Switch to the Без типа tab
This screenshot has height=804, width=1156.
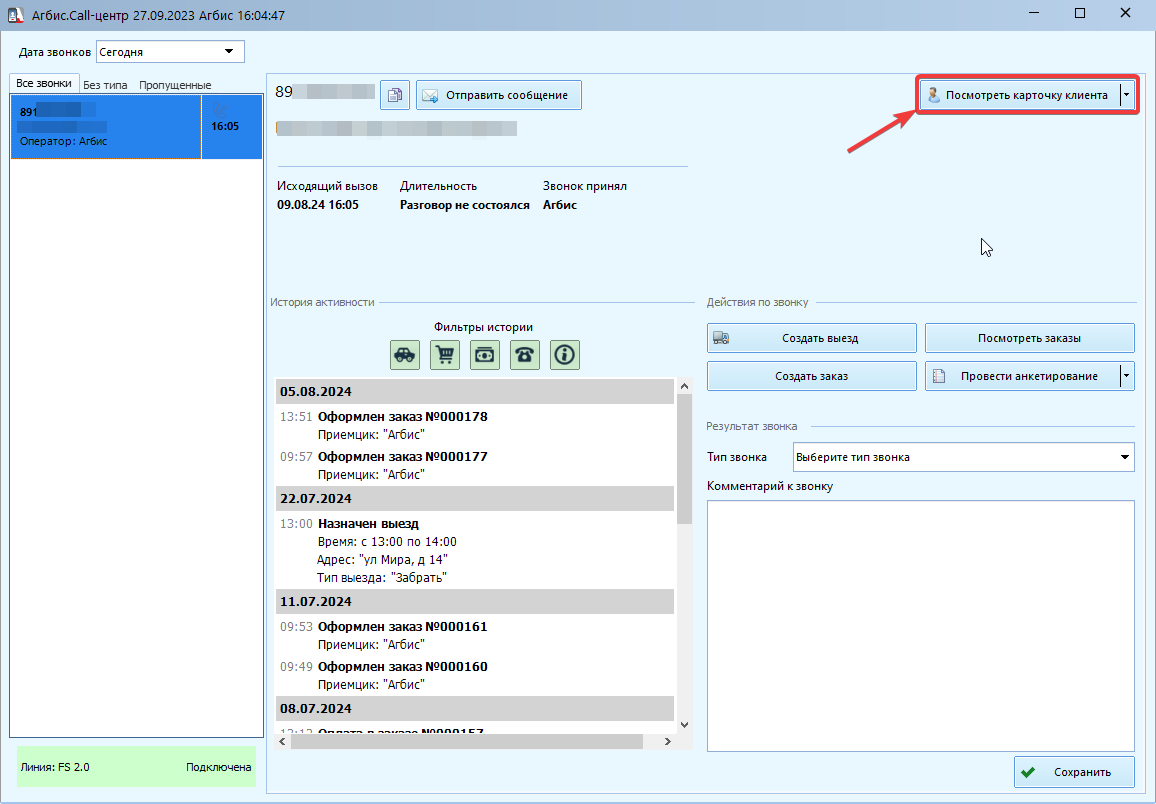click(x=105, y=85)
